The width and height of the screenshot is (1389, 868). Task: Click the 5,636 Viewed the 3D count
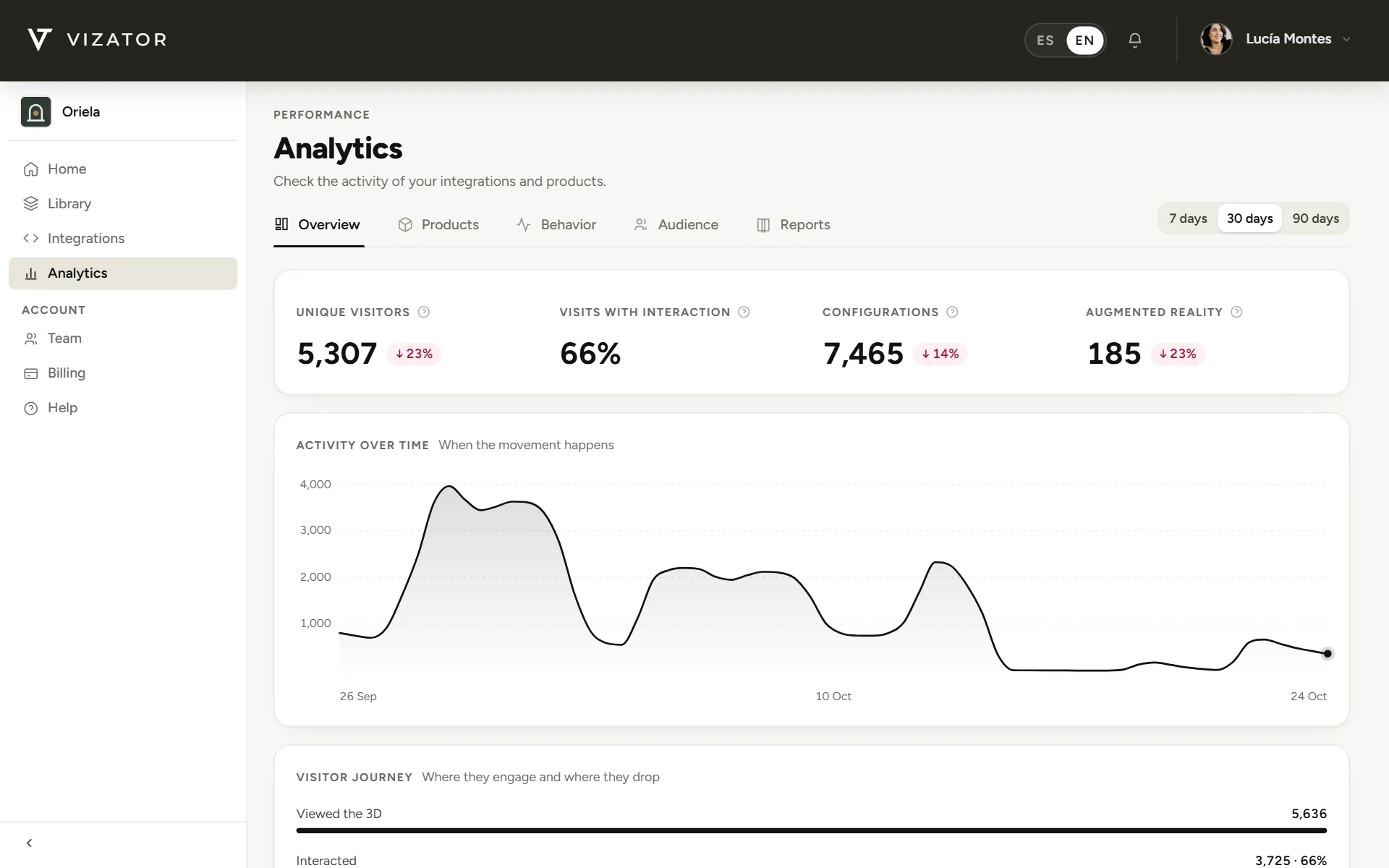coord(1309,814)
